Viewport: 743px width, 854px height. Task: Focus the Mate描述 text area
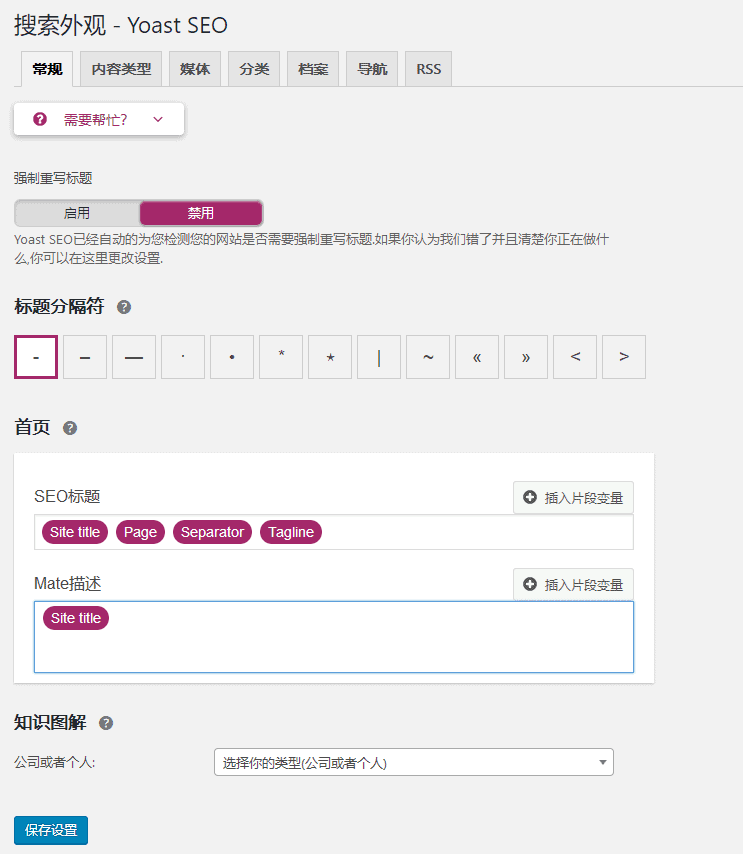point(333,637)
